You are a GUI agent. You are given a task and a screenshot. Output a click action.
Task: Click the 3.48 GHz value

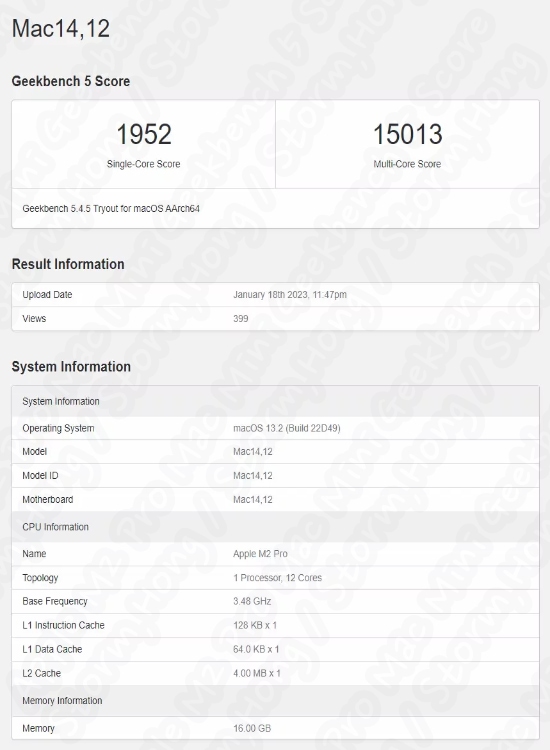pyautogui.click(x=252, y=601)
